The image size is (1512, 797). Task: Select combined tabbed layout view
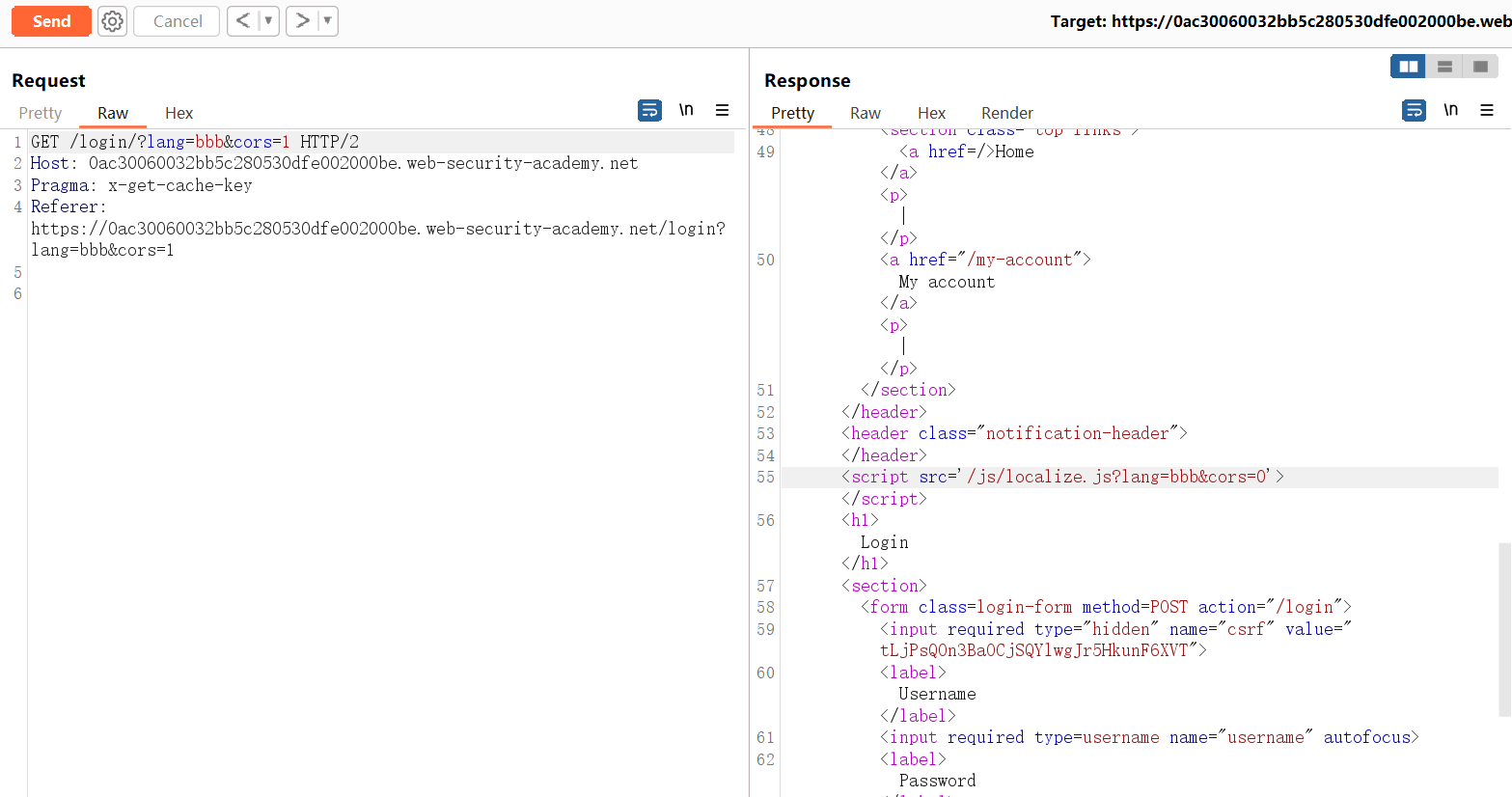(1480, 67)
